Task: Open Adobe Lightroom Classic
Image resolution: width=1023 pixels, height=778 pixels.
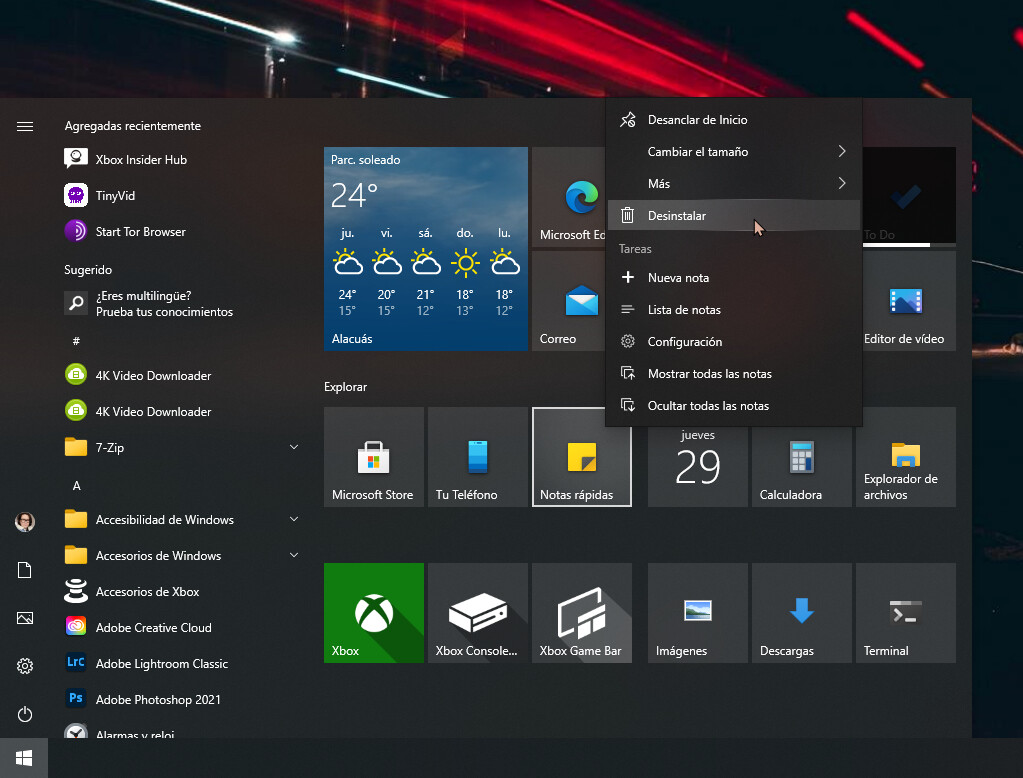Action: tap(183, 663)
